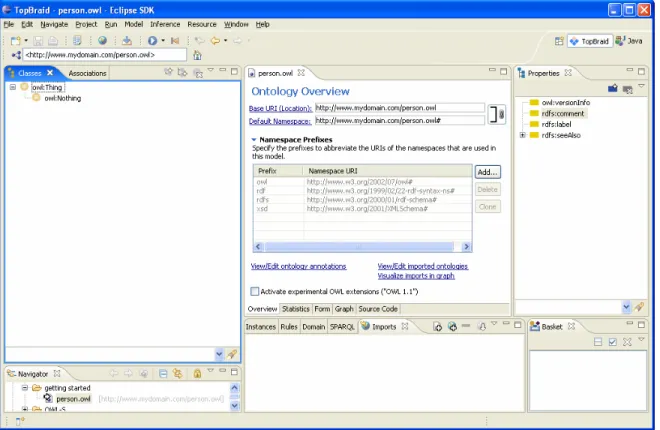Click the resource URI field in toolbar
Viewport: 660px width, 430px height.
click(105, 55)
